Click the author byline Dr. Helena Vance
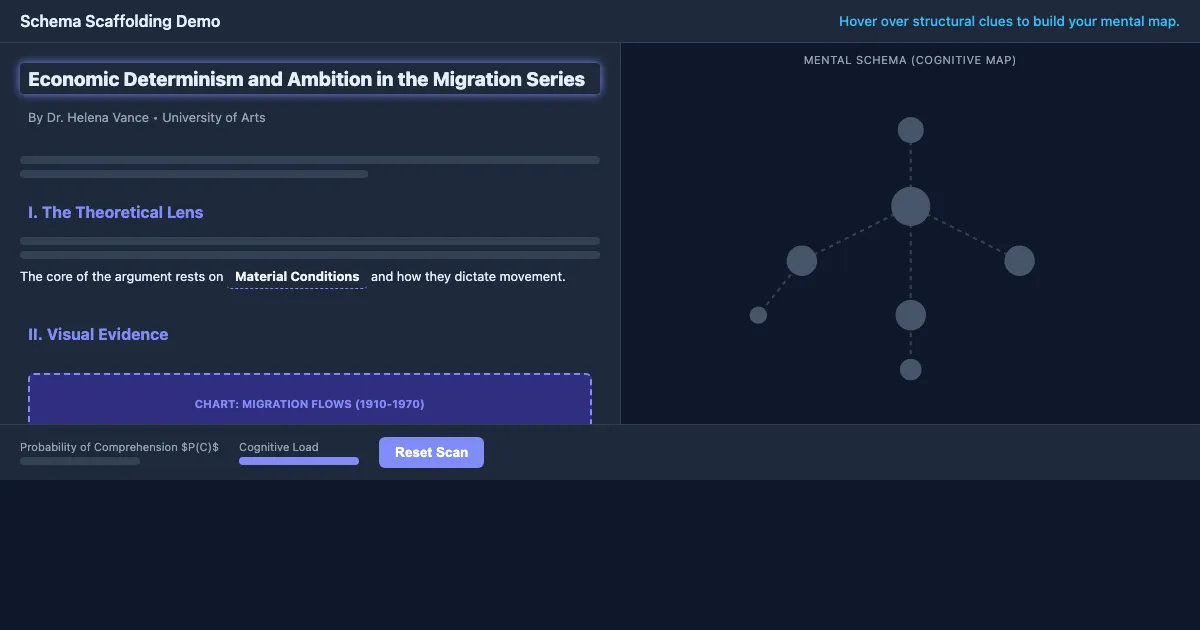 tap(147, 118)
